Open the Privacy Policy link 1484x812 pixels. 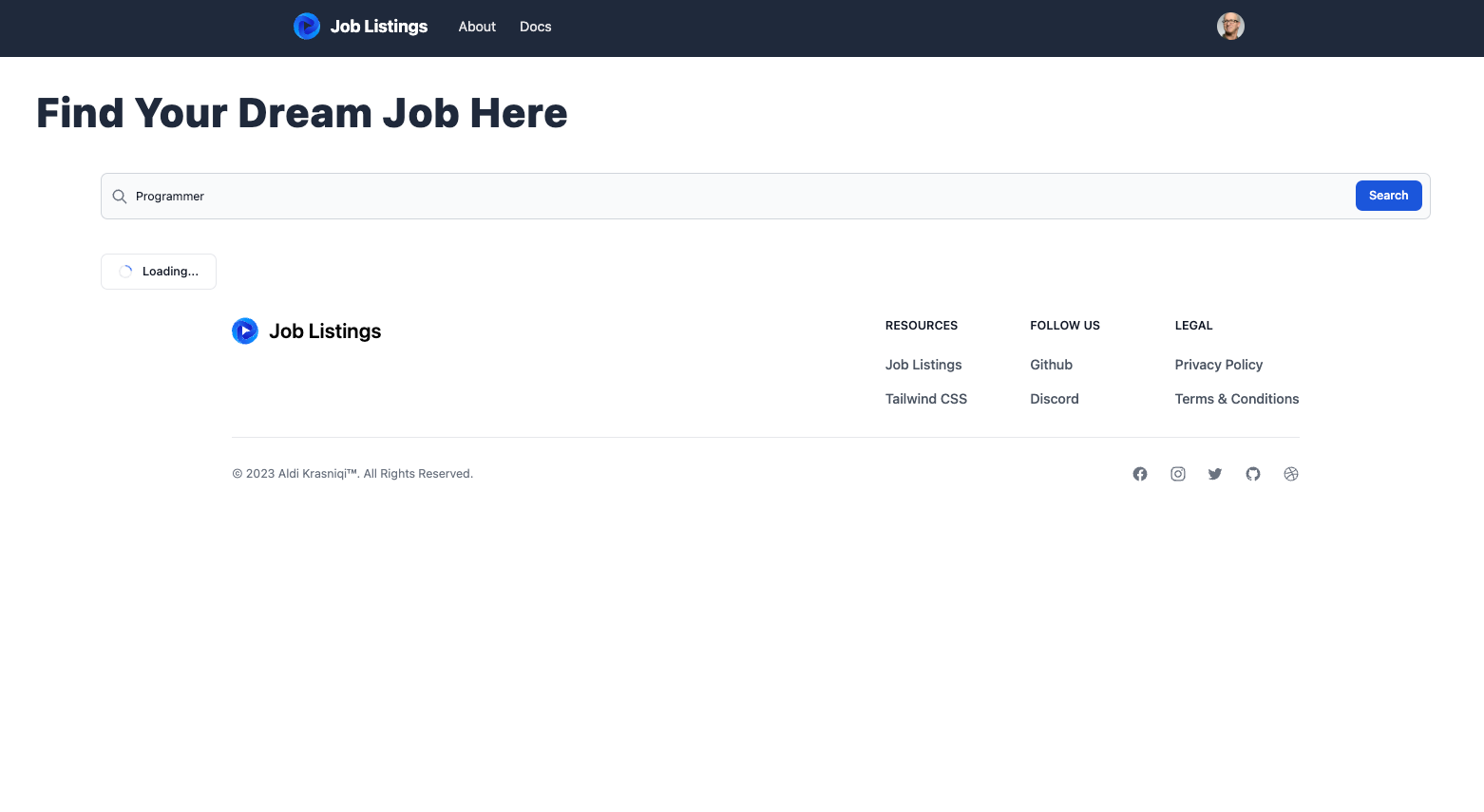coord(1219,364)
